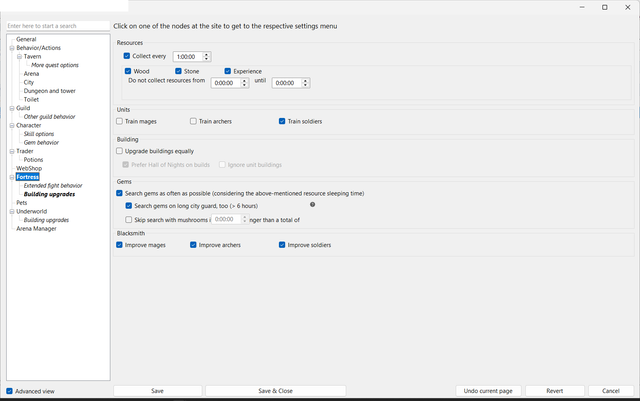Click the Cancel button
640x401 pixels.
(x=611, y=391)
